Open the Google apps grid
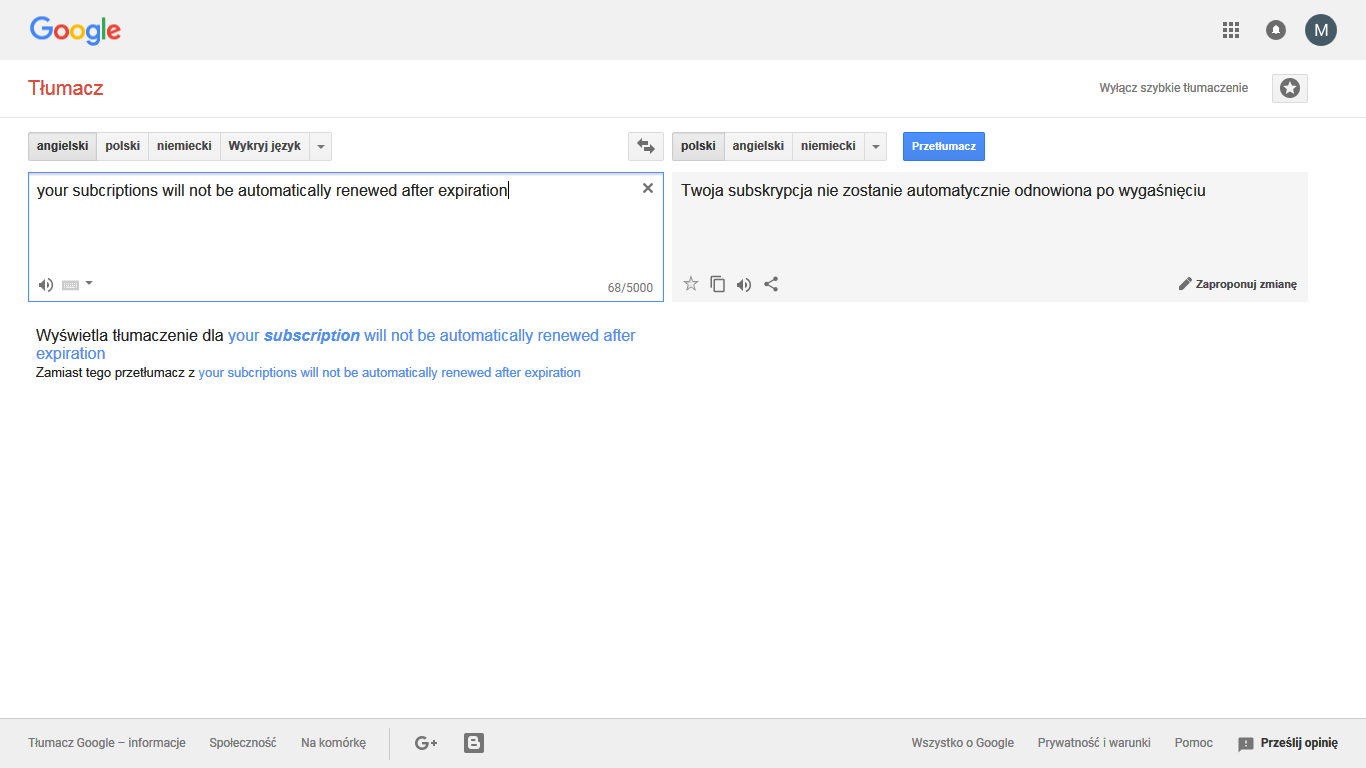 1231,30
